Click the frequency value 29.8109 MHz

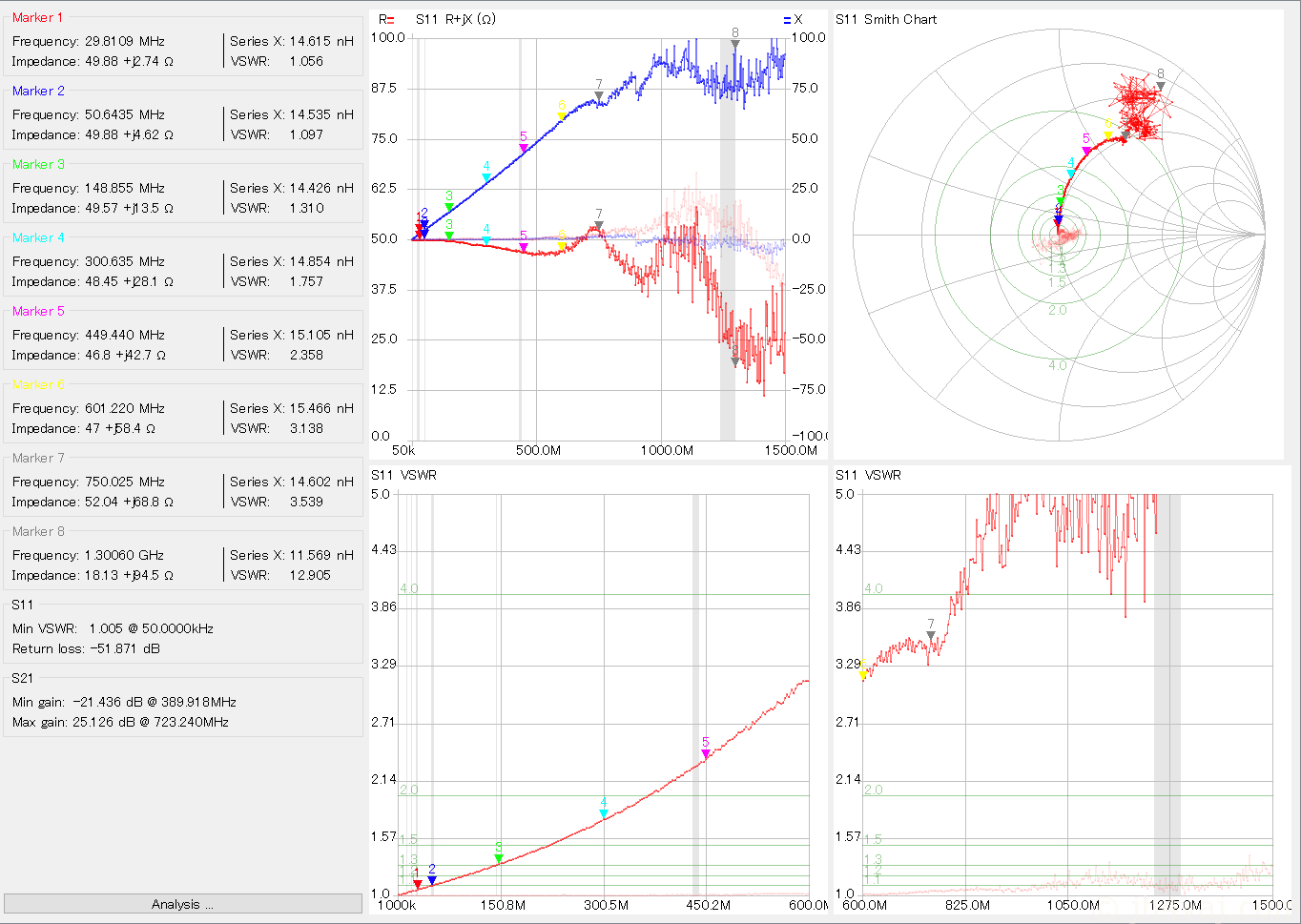(125, 41)
